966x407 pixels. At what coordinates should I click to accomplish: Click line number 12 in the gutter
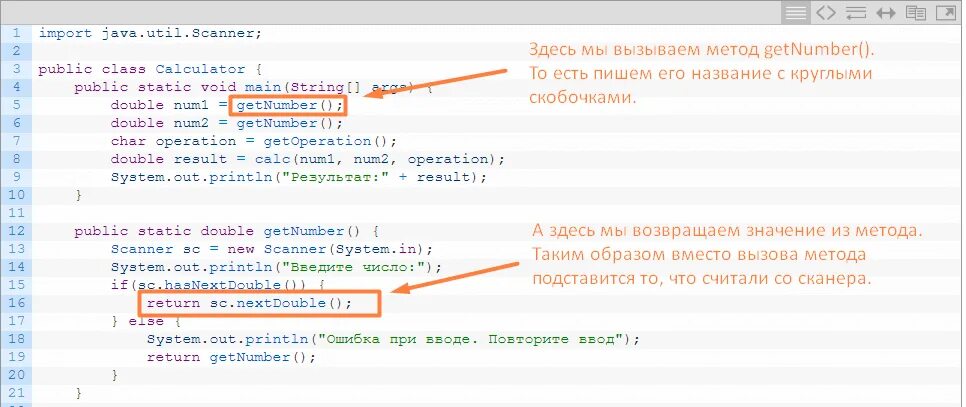click(15, 231)
